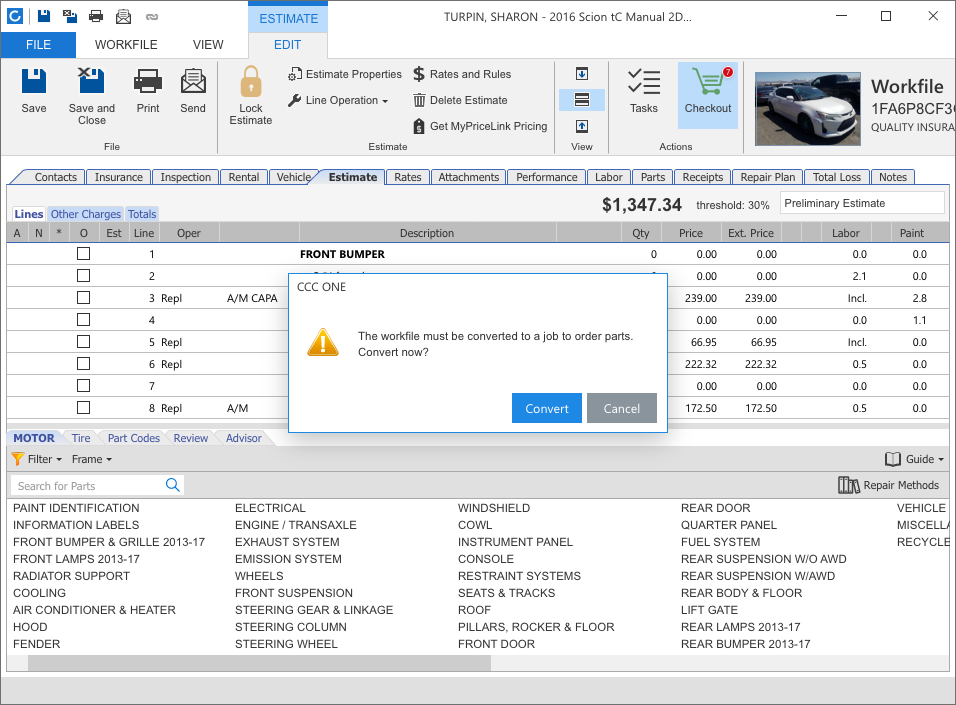The height and width of the screenshot is (705, 956).
Task: Click the CCC app logo icon
Action: tap(15, 16)
